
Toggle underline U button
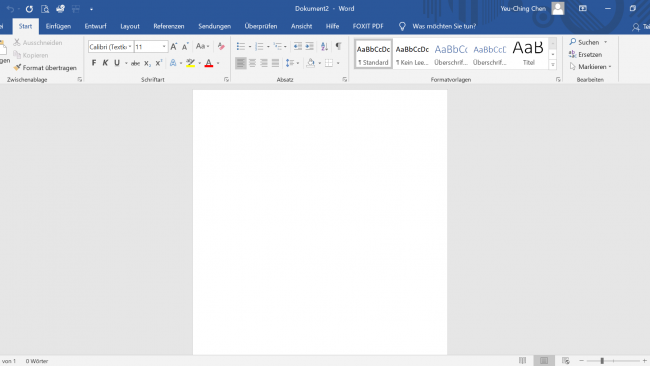pos(117,63)
